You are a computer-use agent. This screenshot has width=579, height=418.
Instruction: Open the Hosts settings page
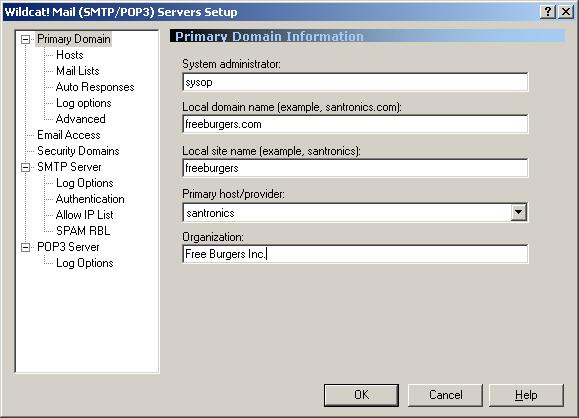70,55
